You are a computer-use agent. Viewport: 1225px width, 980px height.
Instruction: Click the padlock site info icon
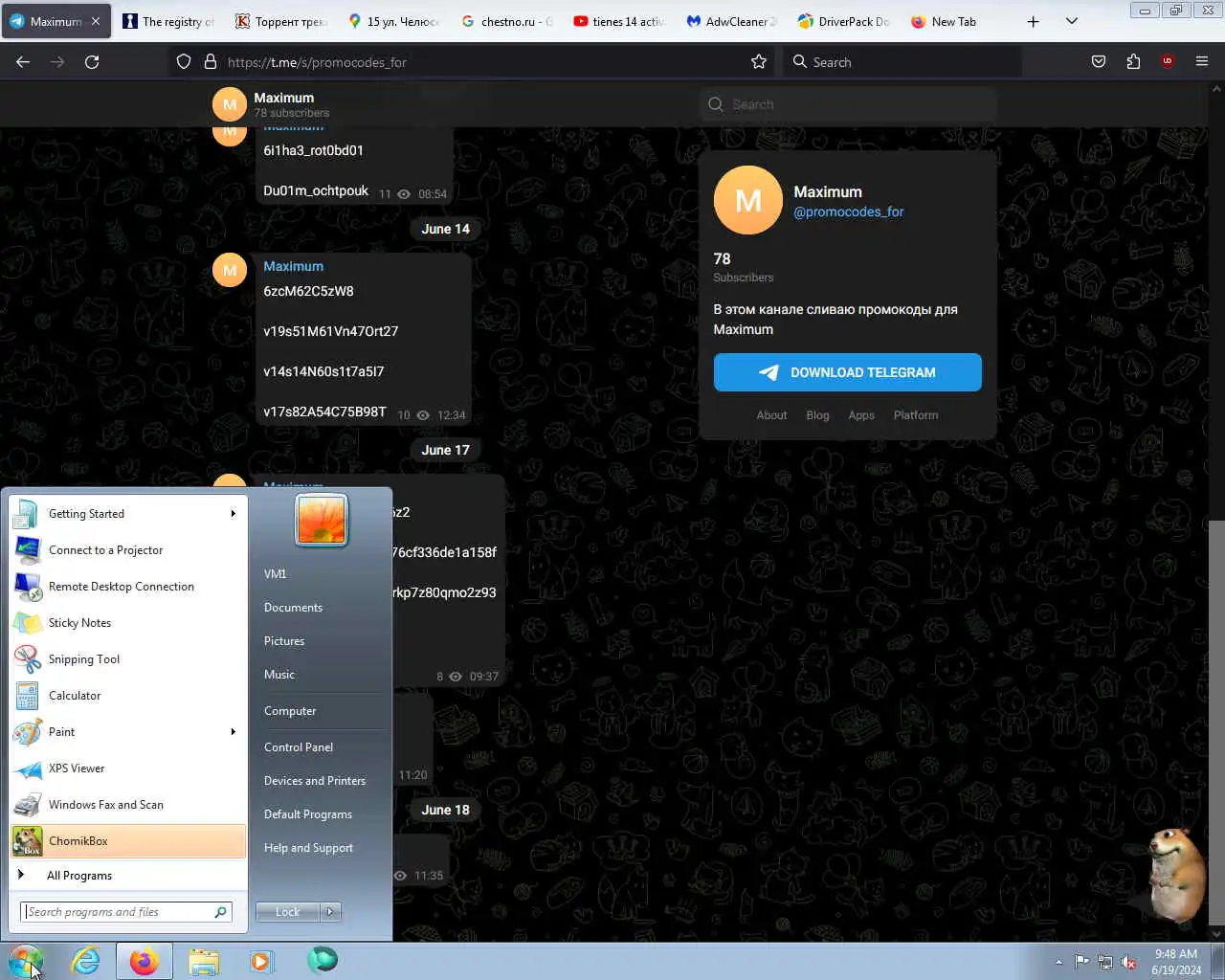(x=211, y=61)
